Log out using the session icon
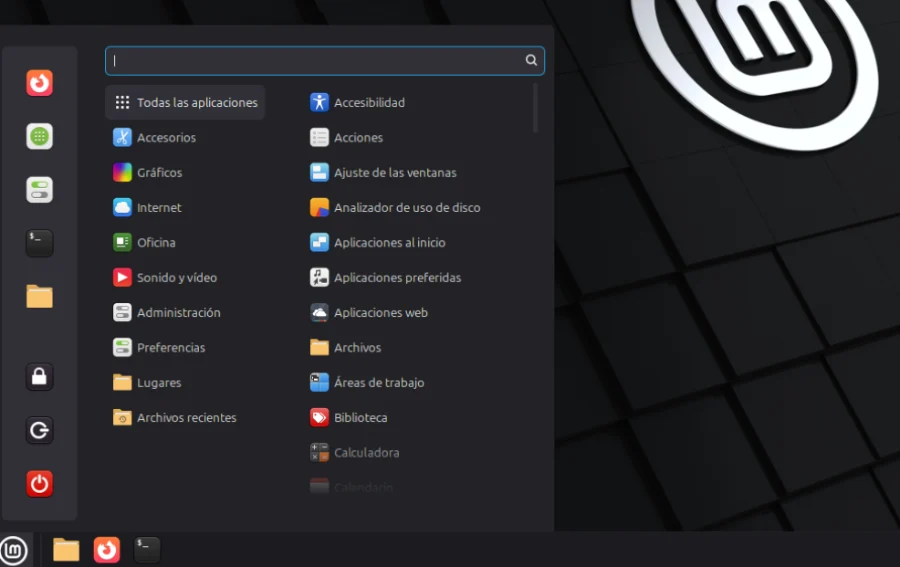The width and height of the screenshot is (900, 567). 39,431
